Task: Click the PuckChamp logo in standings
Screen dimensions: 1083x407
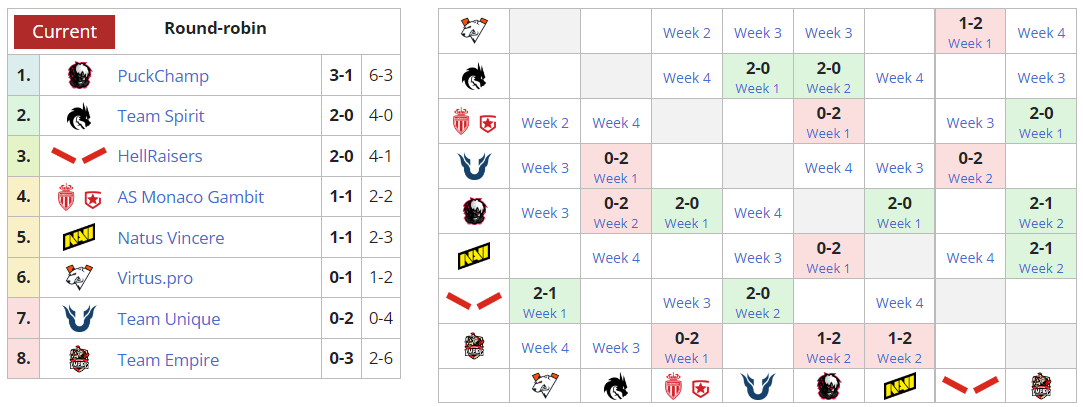Action: [x=79, y=76]
